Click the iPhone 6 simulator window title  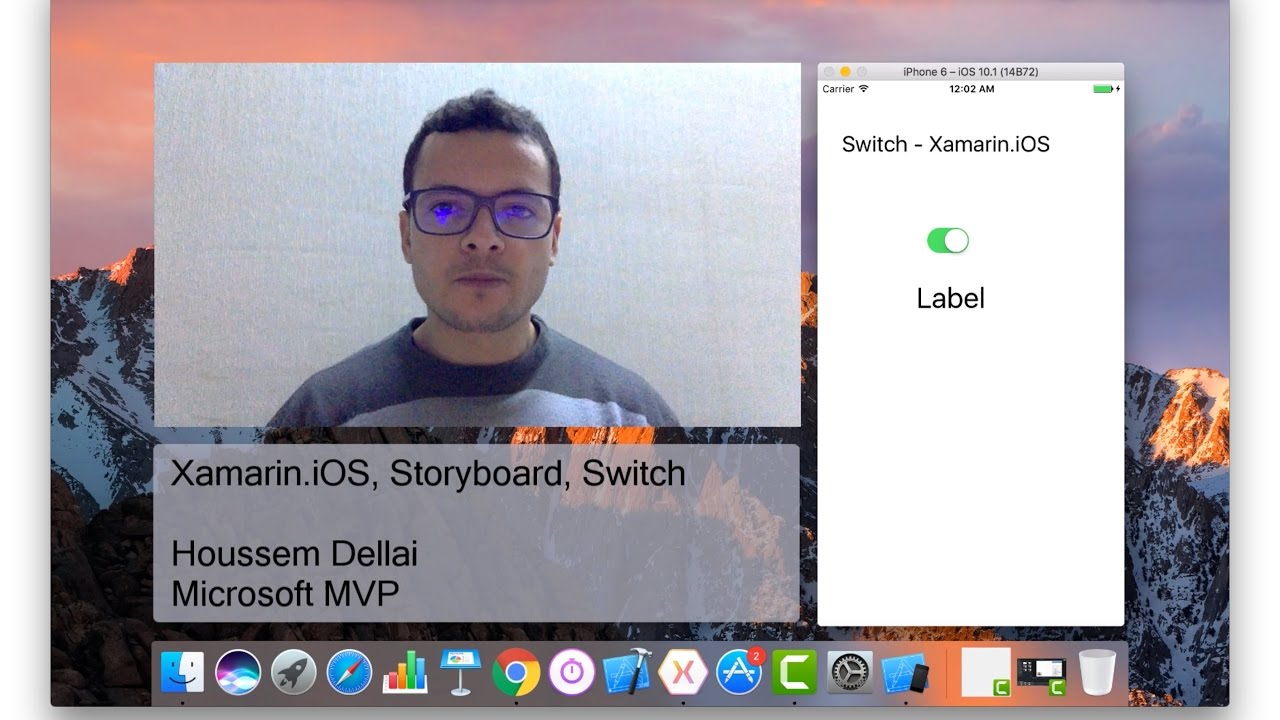970,72
